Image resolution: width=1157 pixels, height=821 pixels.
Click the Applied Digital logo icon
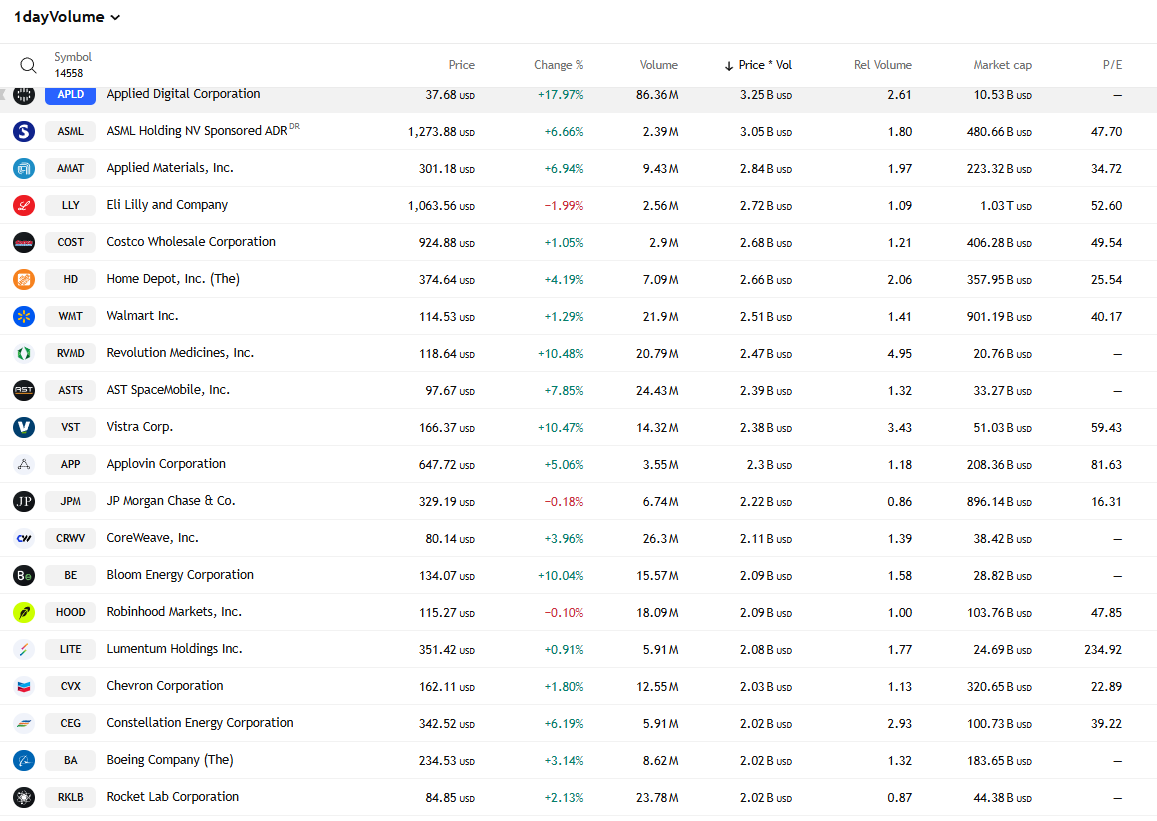tap(24, 94)
